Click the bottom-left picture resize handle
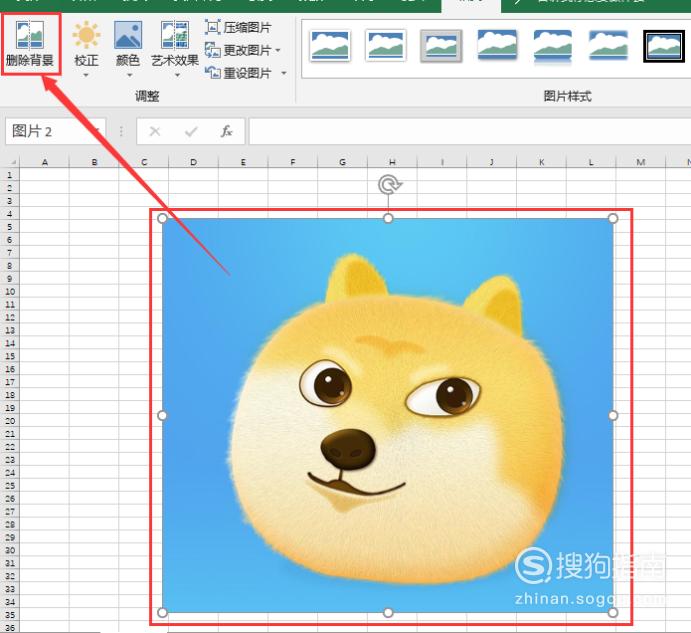The width and height of the screenshot is (691, 633). tap(162, 612)
